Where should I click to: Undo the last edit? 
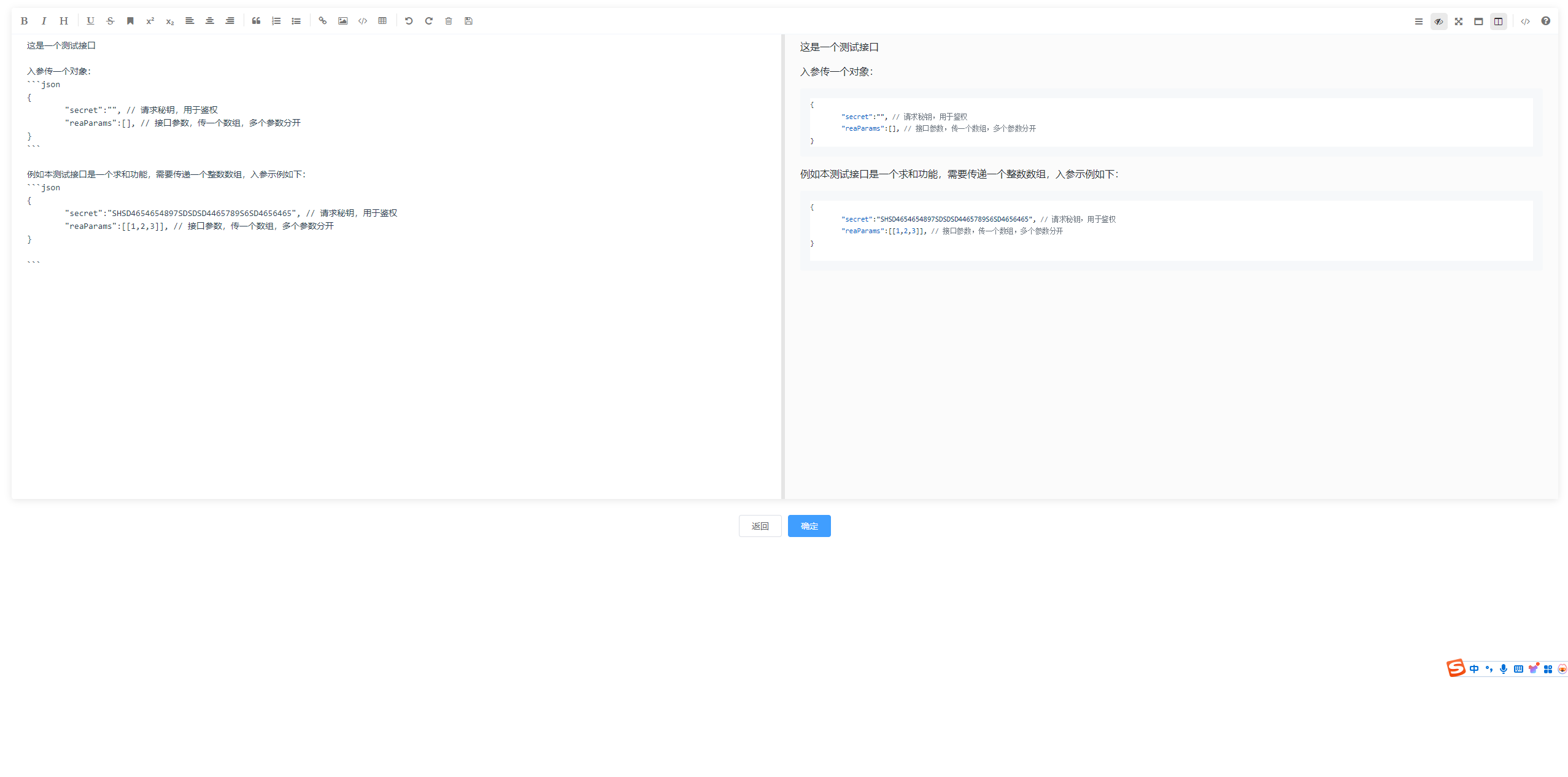tap(409, 21)
